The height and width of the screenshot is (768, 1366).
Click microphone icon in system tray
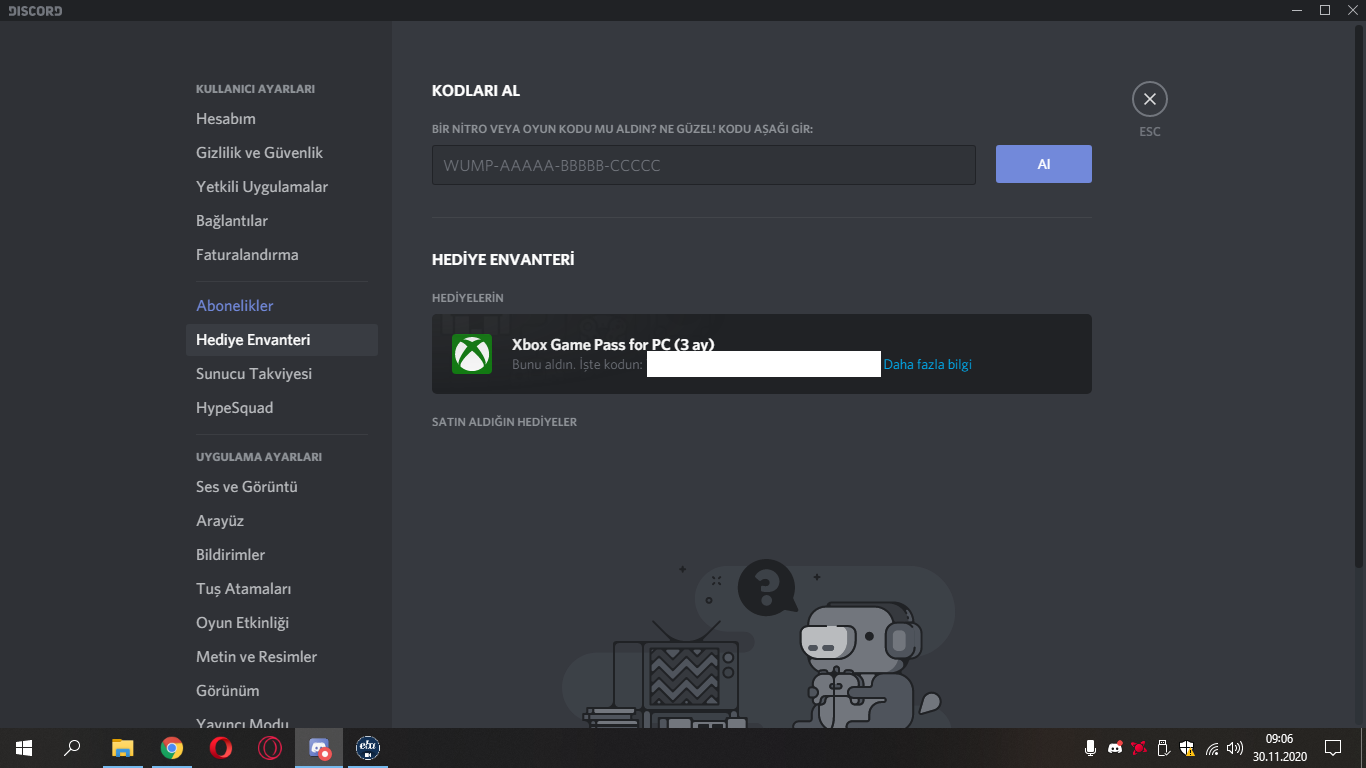click(x=1091, y=748)
